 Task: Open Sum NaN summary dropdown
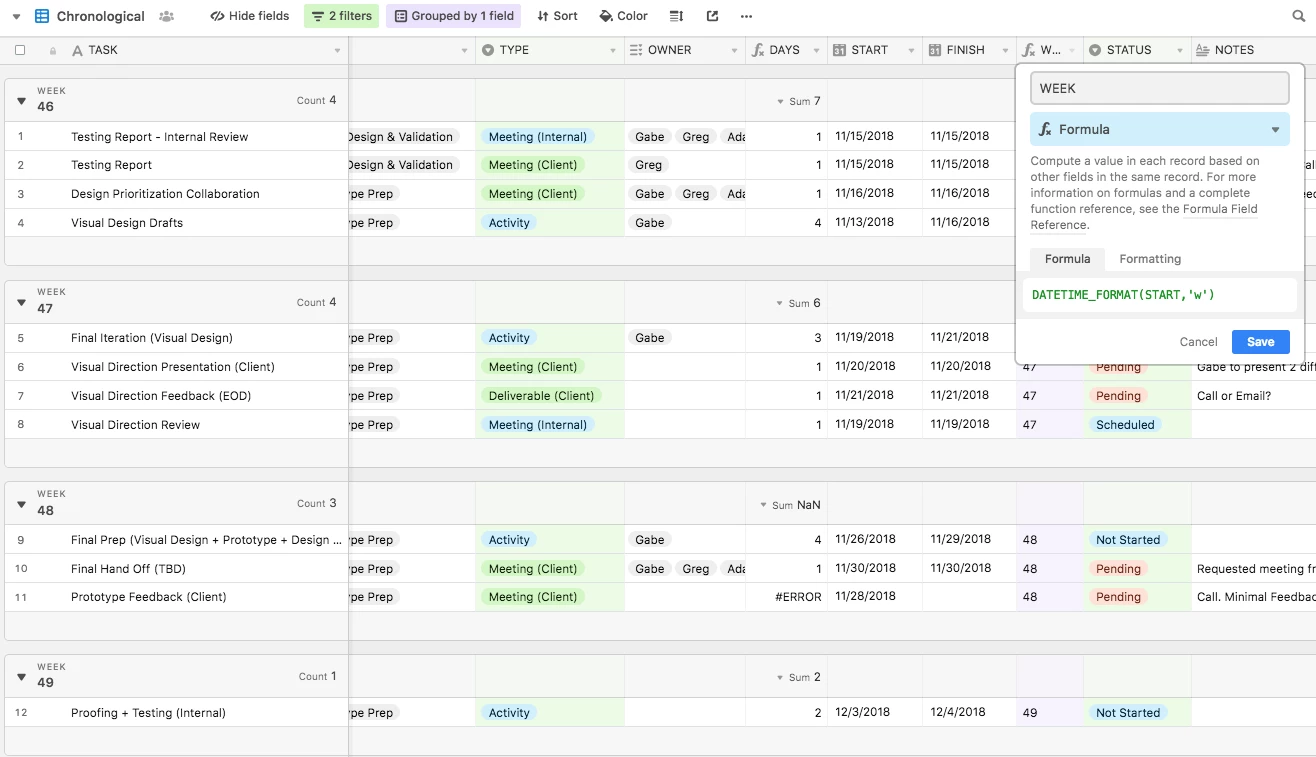pos(790,505)
